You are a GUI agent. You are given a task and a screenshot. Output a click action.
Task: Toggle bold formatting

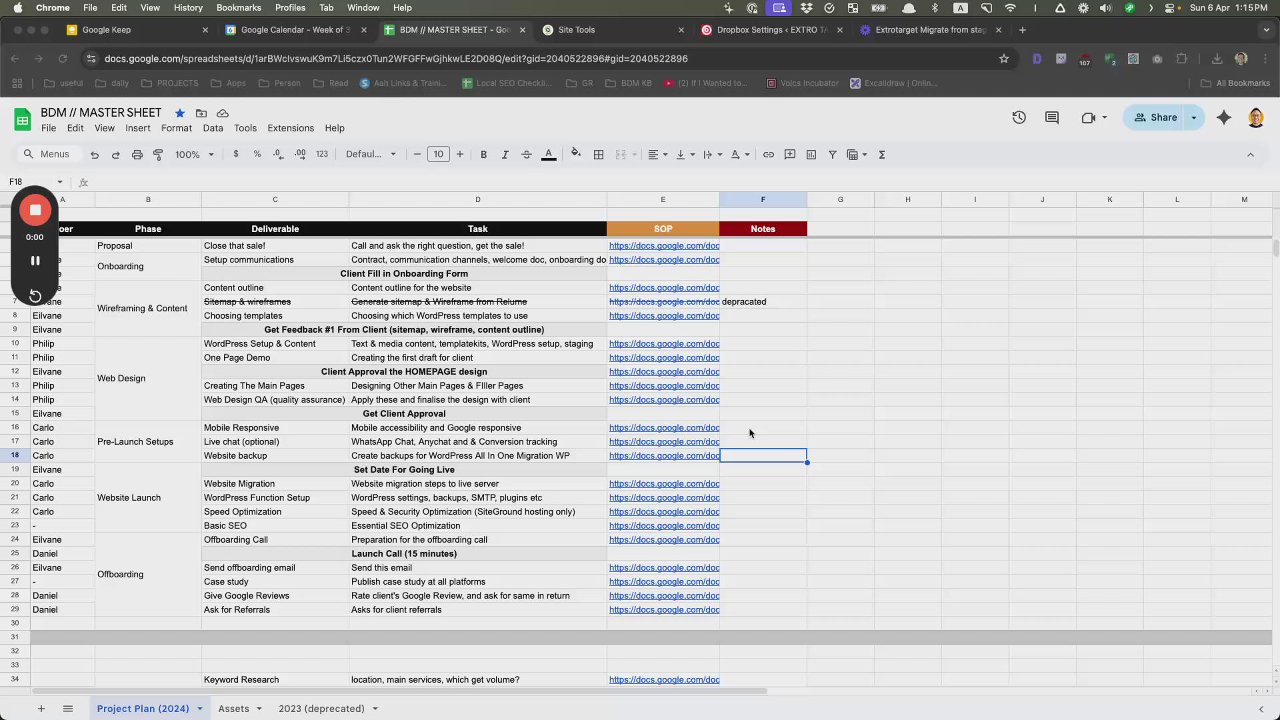click(483, 155)
